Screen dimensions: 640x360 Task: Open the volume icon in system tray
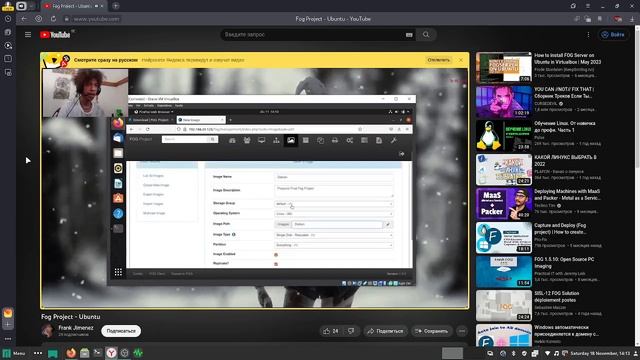coord(556,353)
